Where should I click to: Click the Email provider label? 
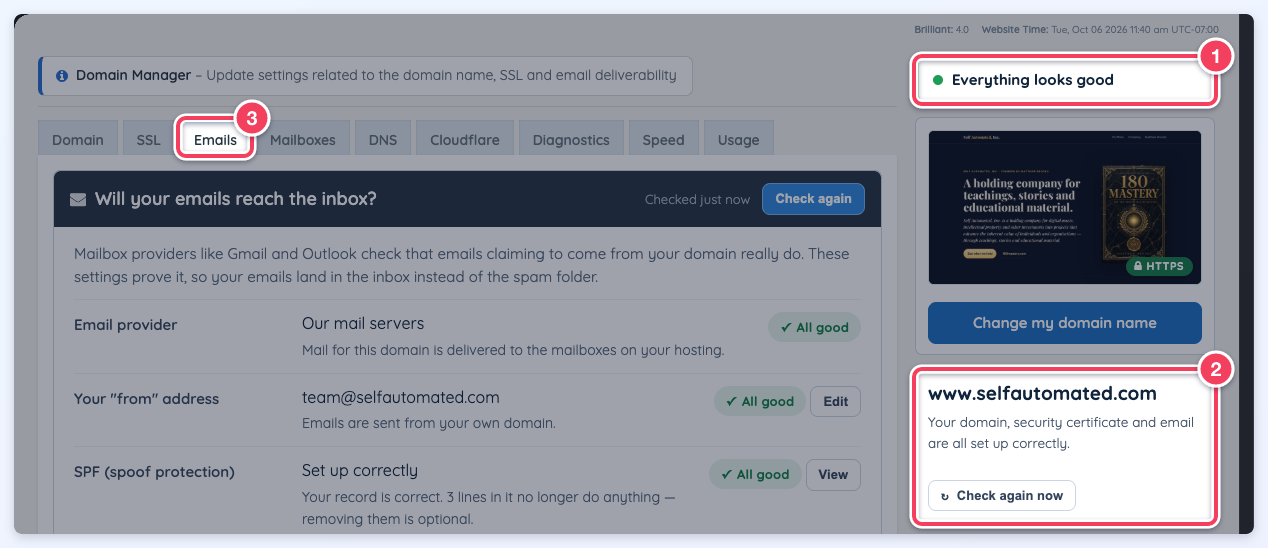click(x=126, y=325)
